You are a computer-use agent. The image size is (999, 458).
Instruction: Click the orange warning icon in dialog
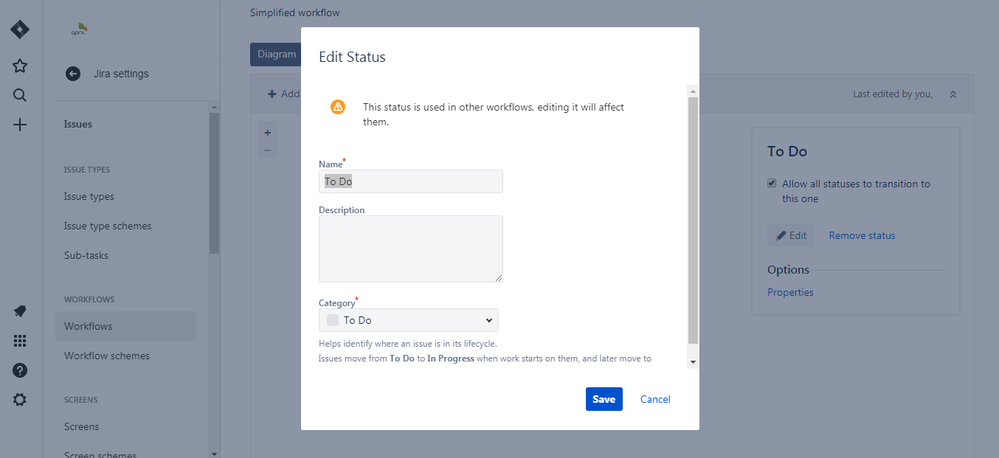pyautogui.click(x=338, y=107)
